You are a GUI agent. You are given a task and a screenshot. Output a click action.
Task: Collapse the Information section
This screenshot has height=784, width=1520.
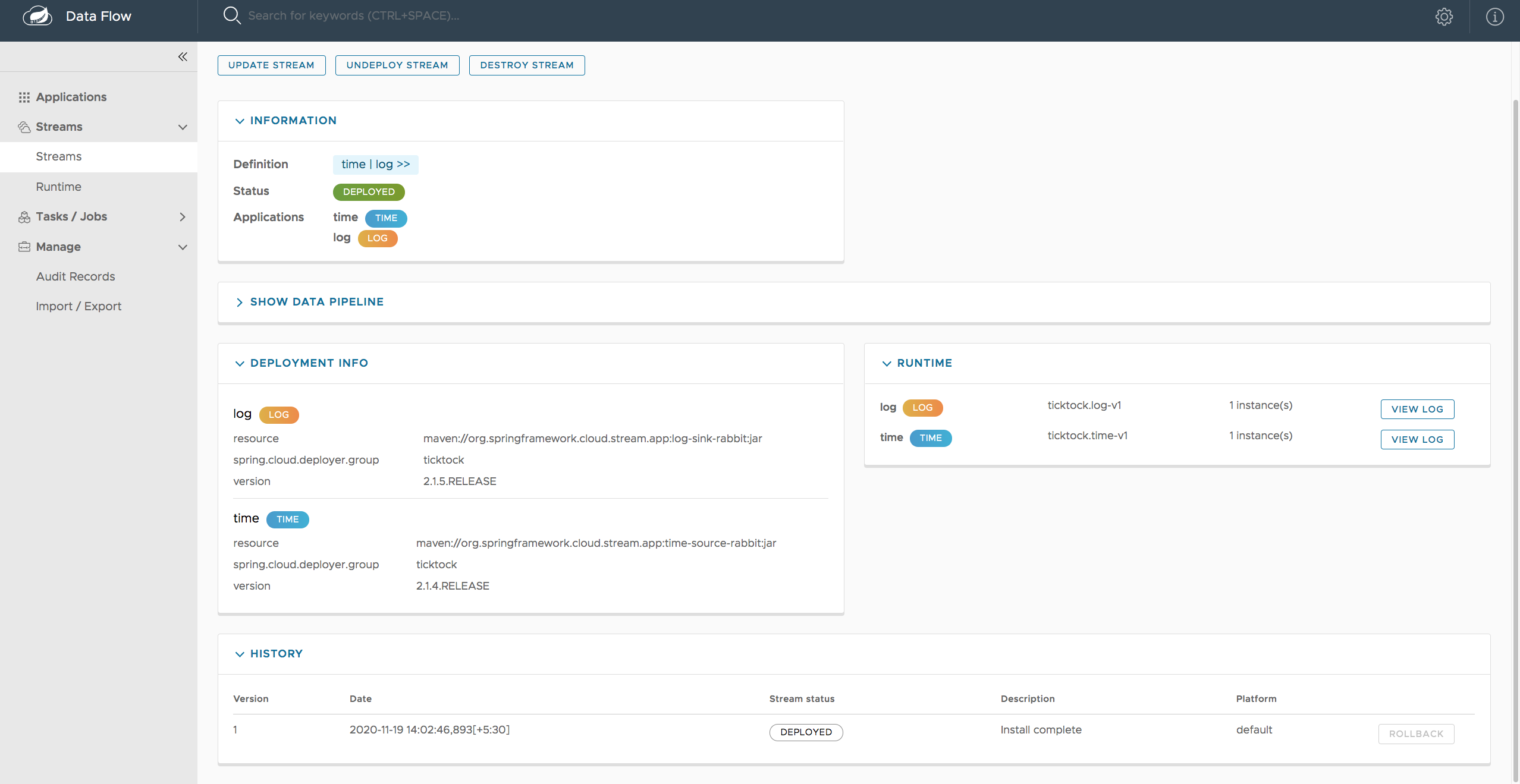(x=240, y=121)
